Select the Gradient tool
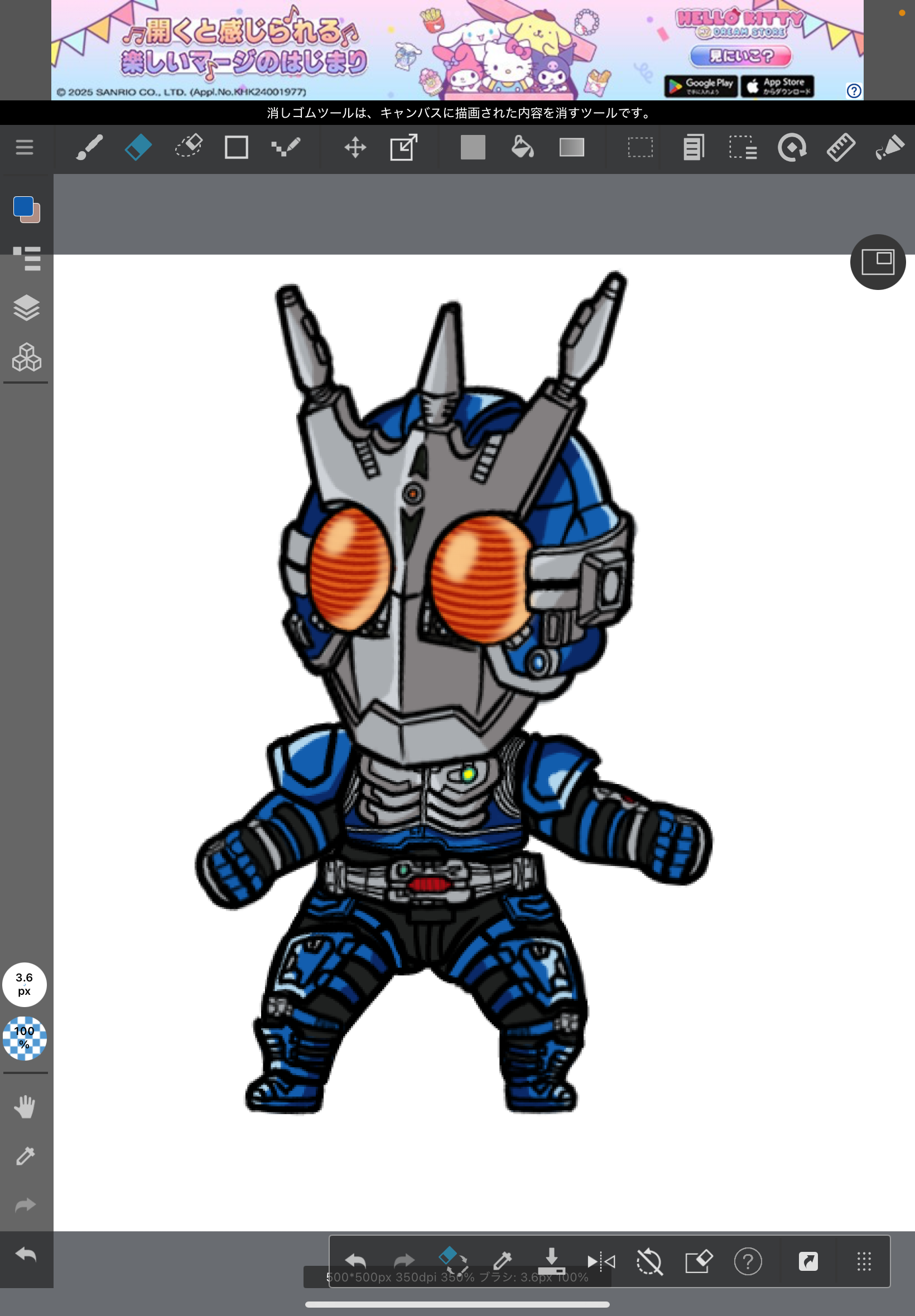 pyautogui.click(x=571, y=148)
